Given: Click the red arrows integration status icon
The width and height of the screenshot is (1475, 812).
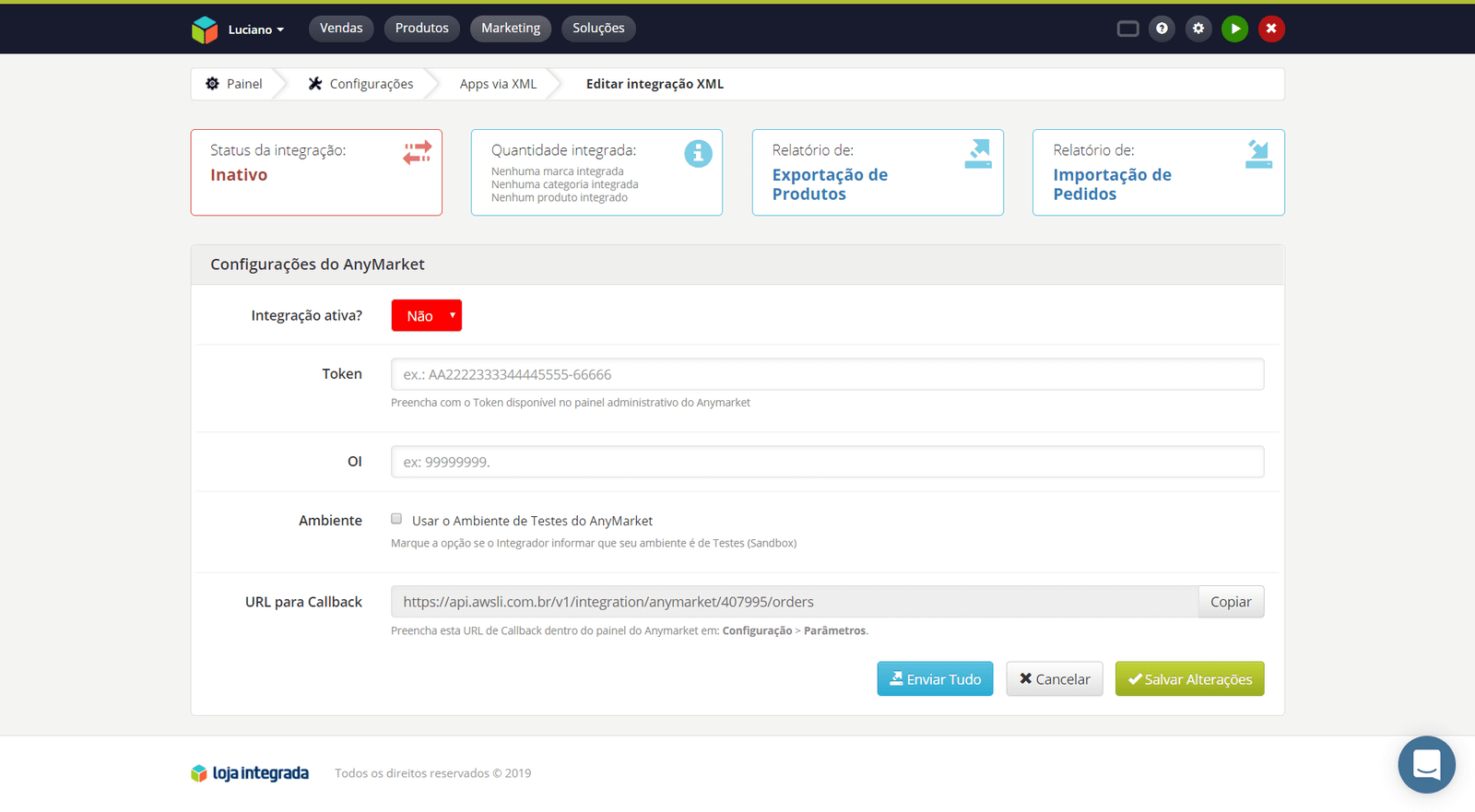Looking at the screenshot, I should click(x=417, y=152).
